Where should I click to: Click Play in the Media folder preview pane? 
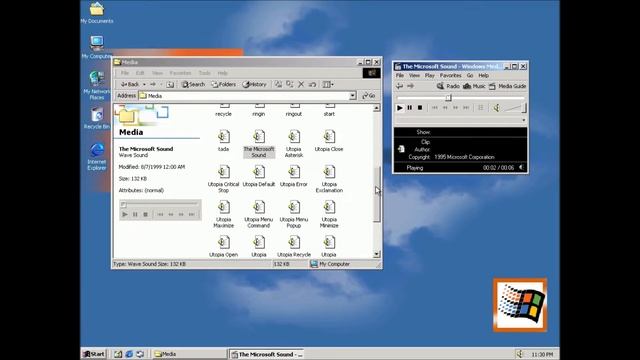point(125,214)
